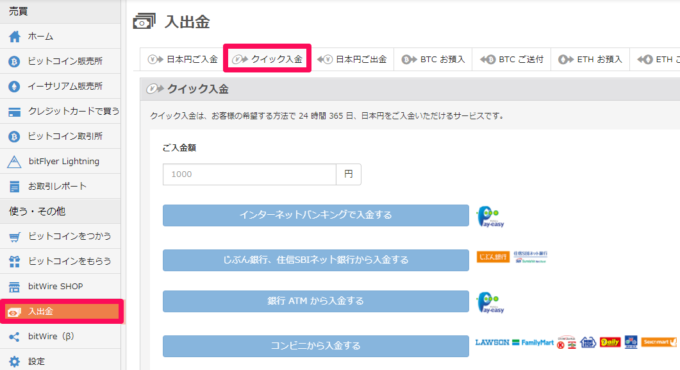Image resolution: width=680 pixels, height=370 pixels.
Task: Click the share icon beside bitWire (β)
Action: (x=14, y=337)
